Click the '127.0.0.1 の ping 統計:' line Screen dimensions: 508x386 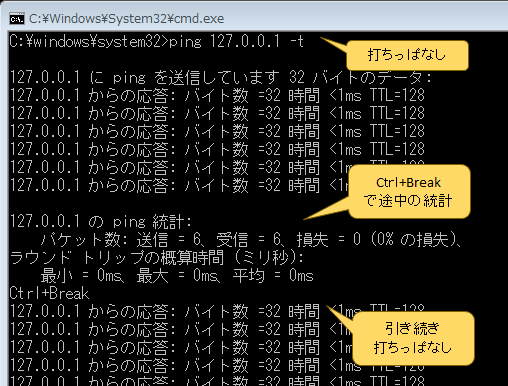(x=101, y=222)
